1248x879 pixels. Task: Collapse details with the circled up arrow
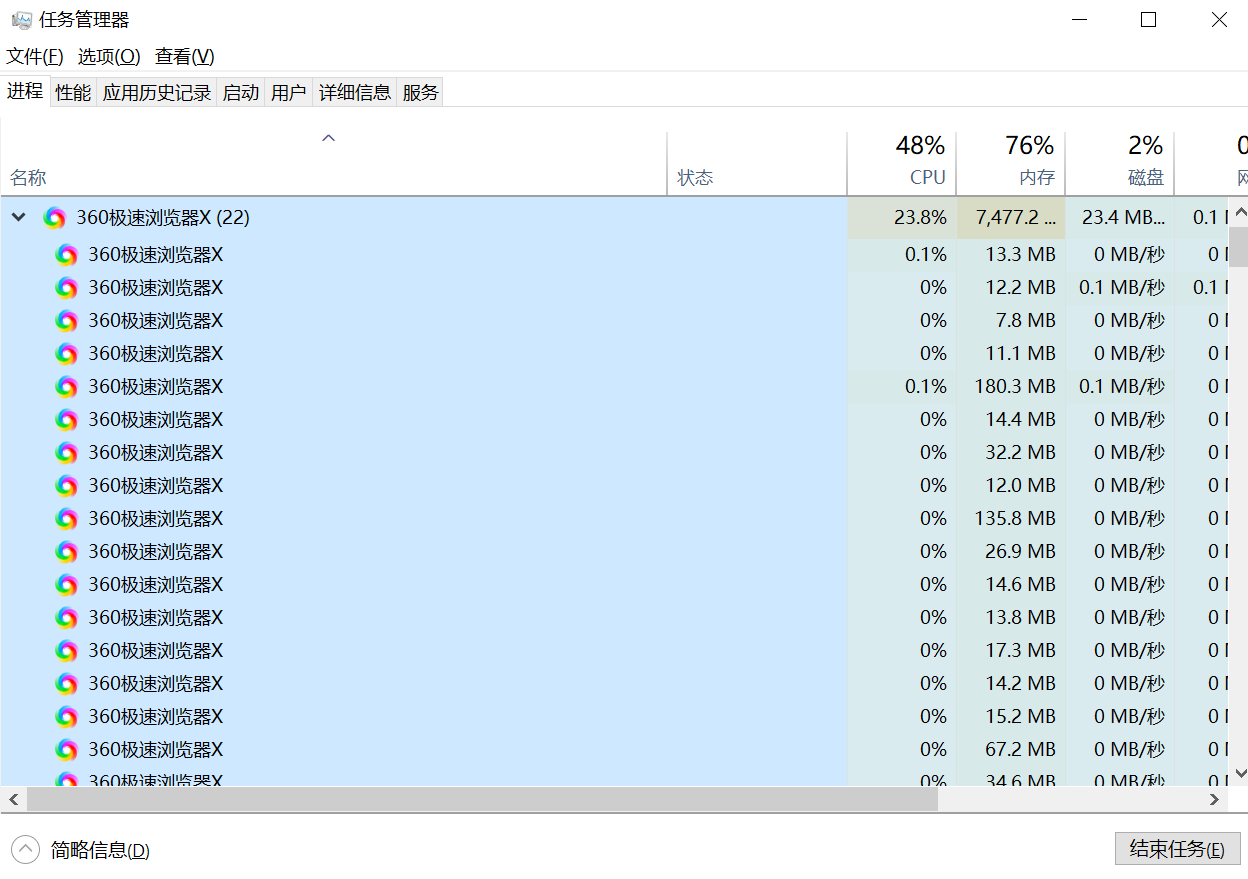click(x=26, y=850)
